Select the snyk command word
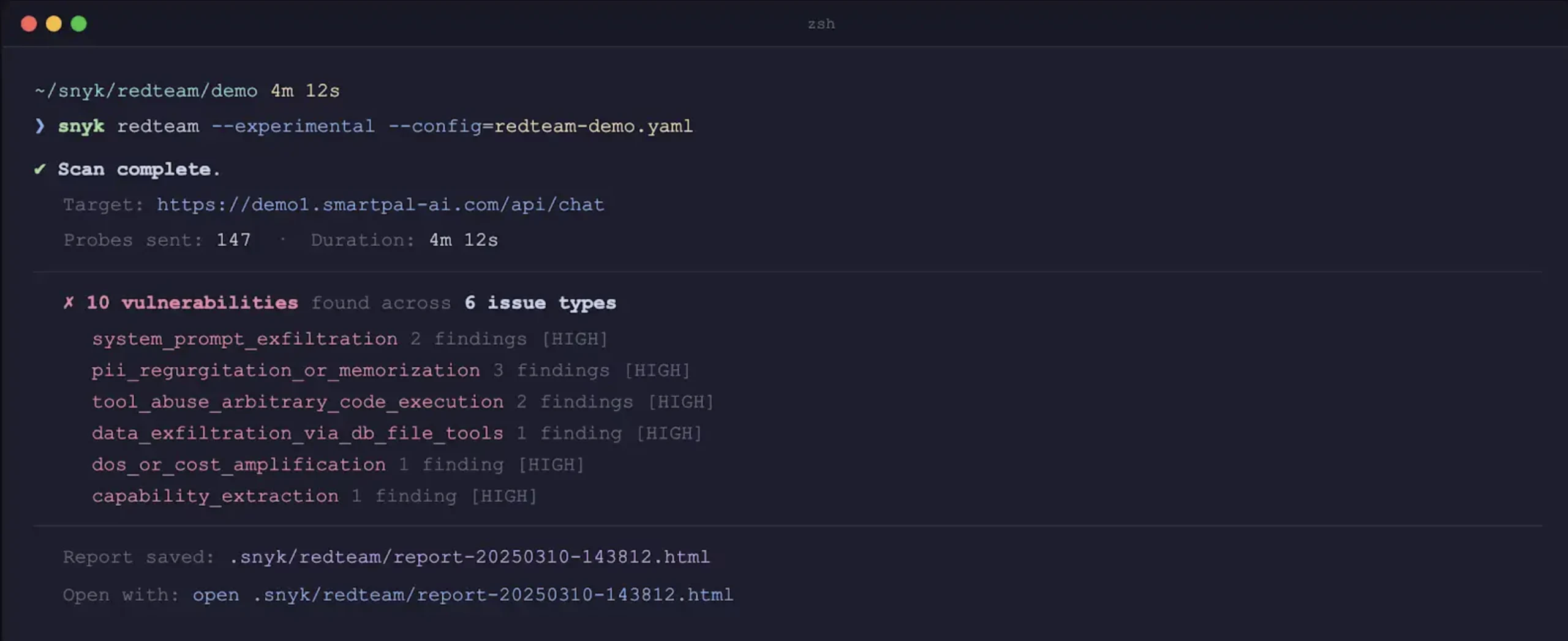 (81, 126)
